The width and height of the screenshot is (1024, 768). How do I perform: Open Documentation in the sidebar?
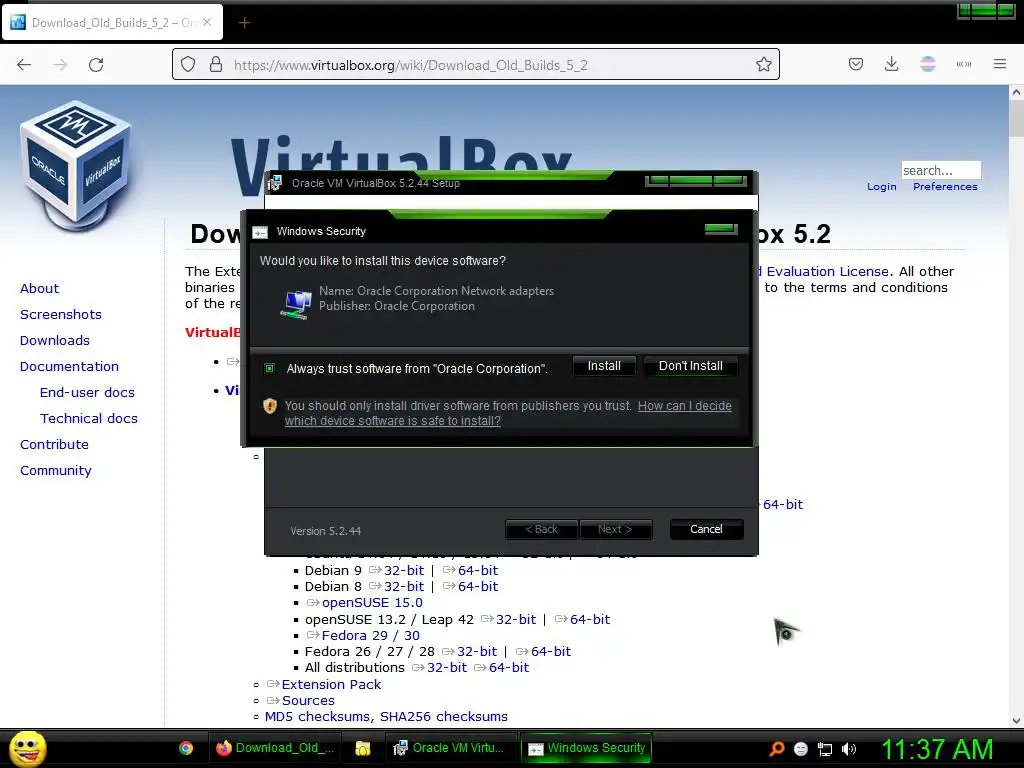click(69, 367)
